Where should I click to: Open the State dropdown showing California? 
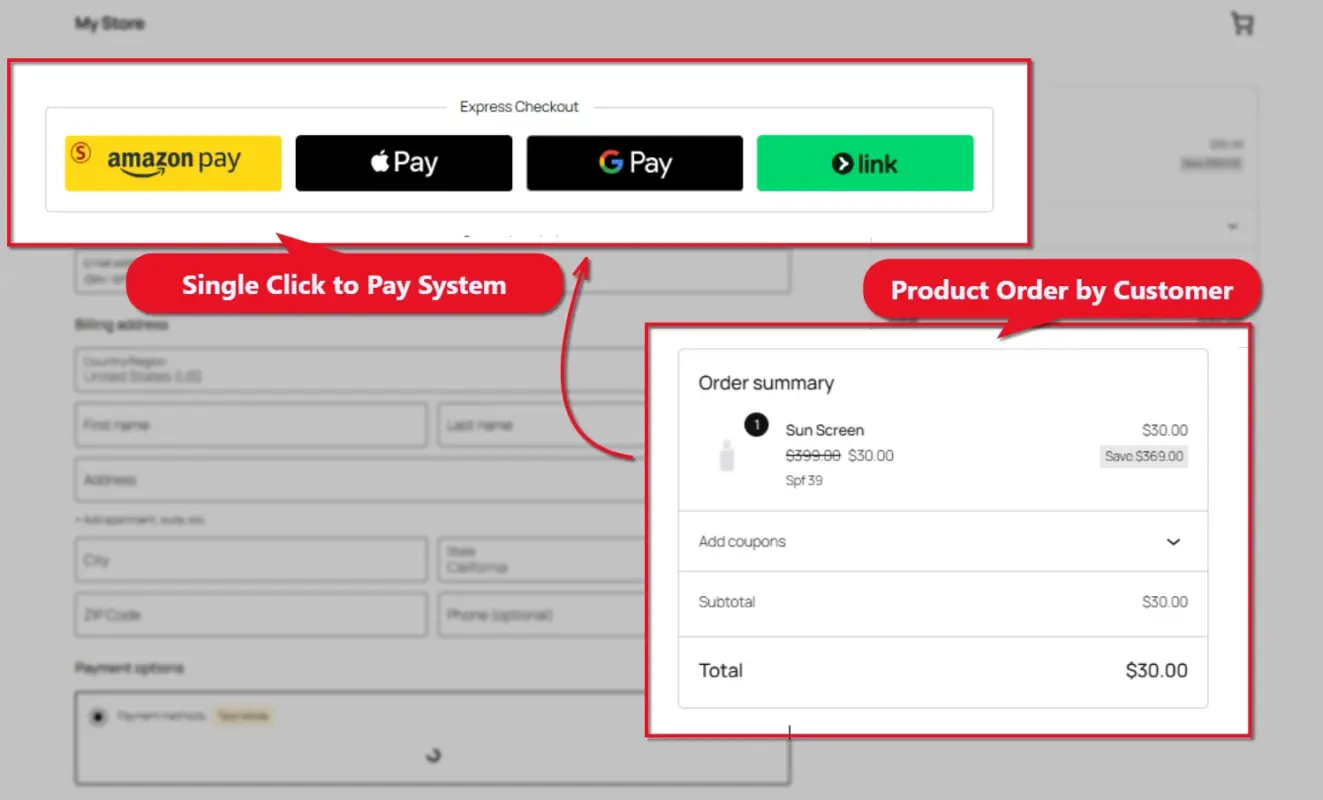542,560
